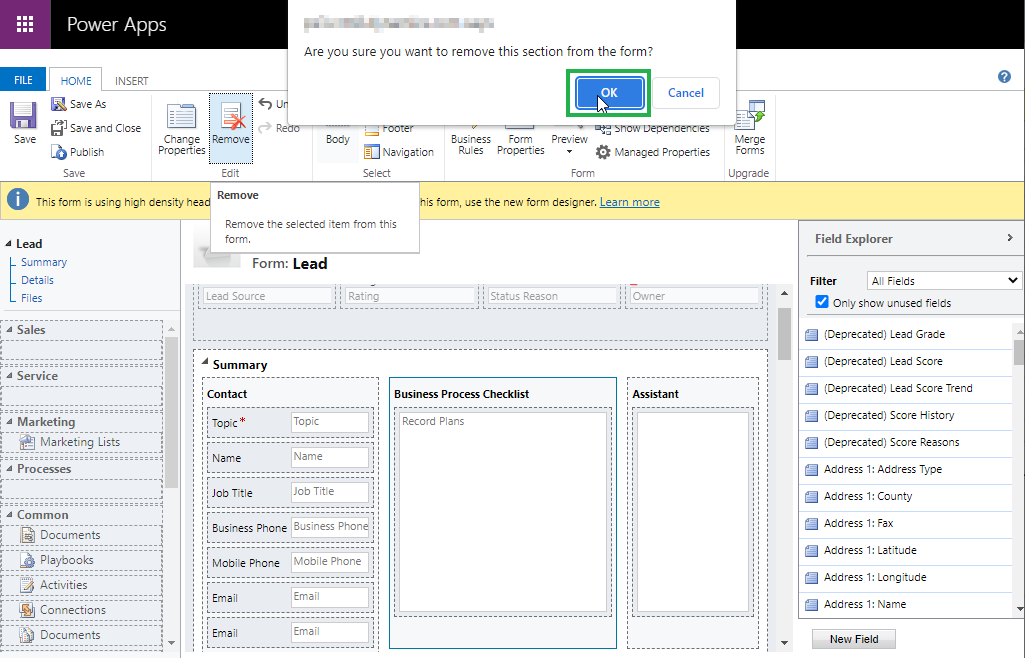Select the Footer area

point(389,129)
